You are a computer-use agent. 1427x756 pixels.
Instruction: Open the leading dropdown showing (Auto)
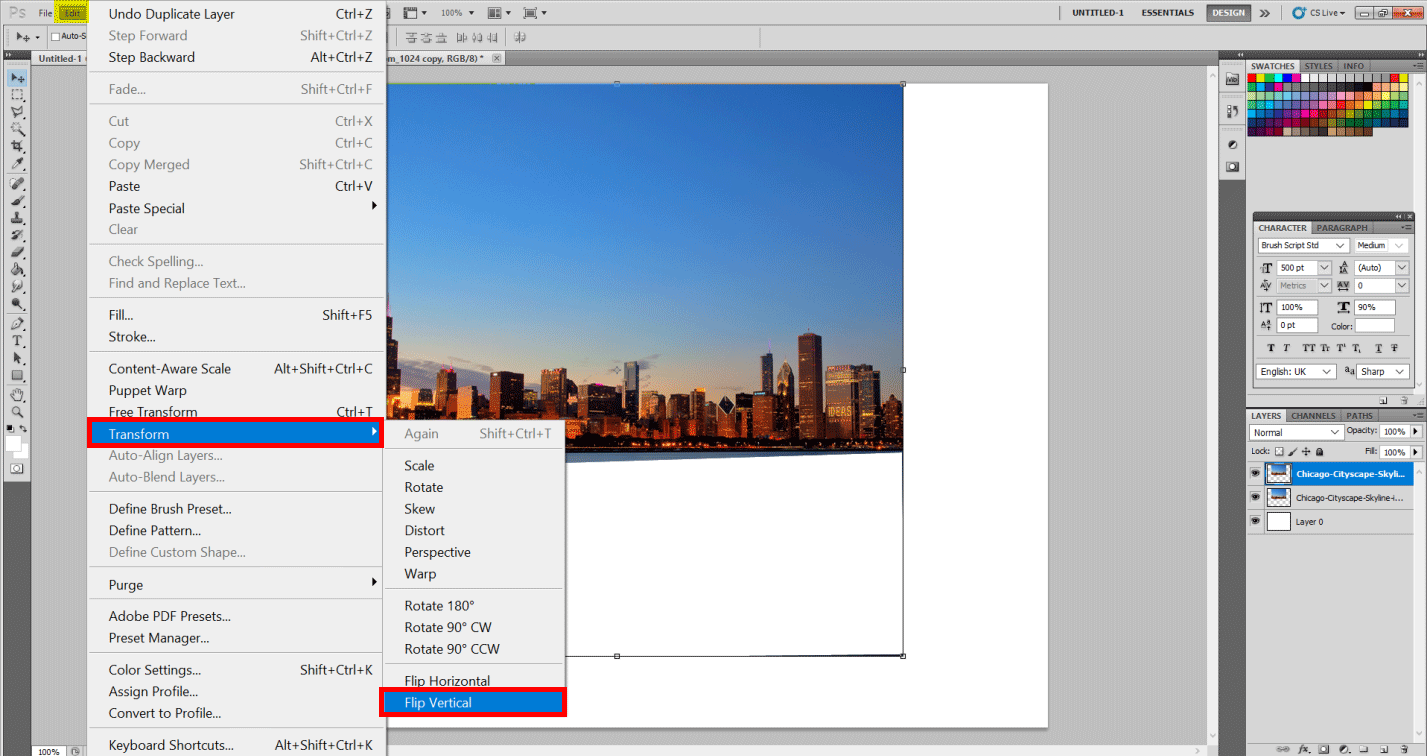coord(1402,268)
